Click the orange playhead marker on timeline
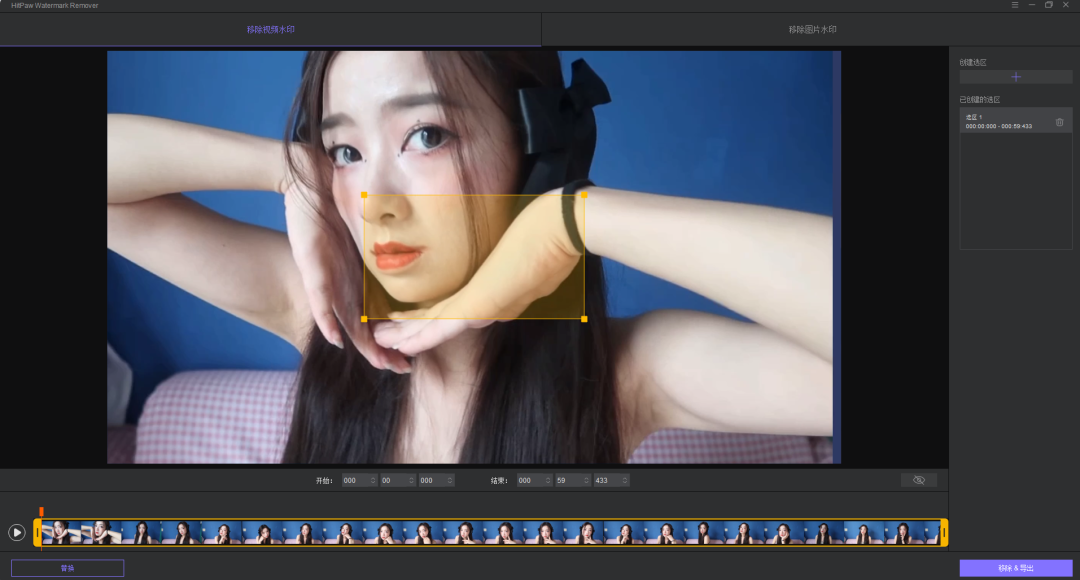This screenshot has height=580, width=1080. click(41, 511)
